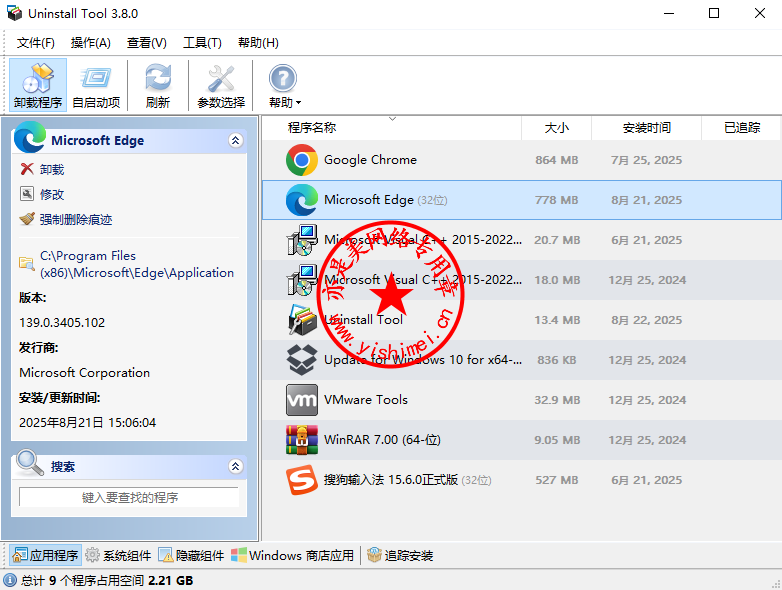The height and width of the screenshot is (590, 782).
Task: Click the 527 MB size cell
Action: click(557, 480)
